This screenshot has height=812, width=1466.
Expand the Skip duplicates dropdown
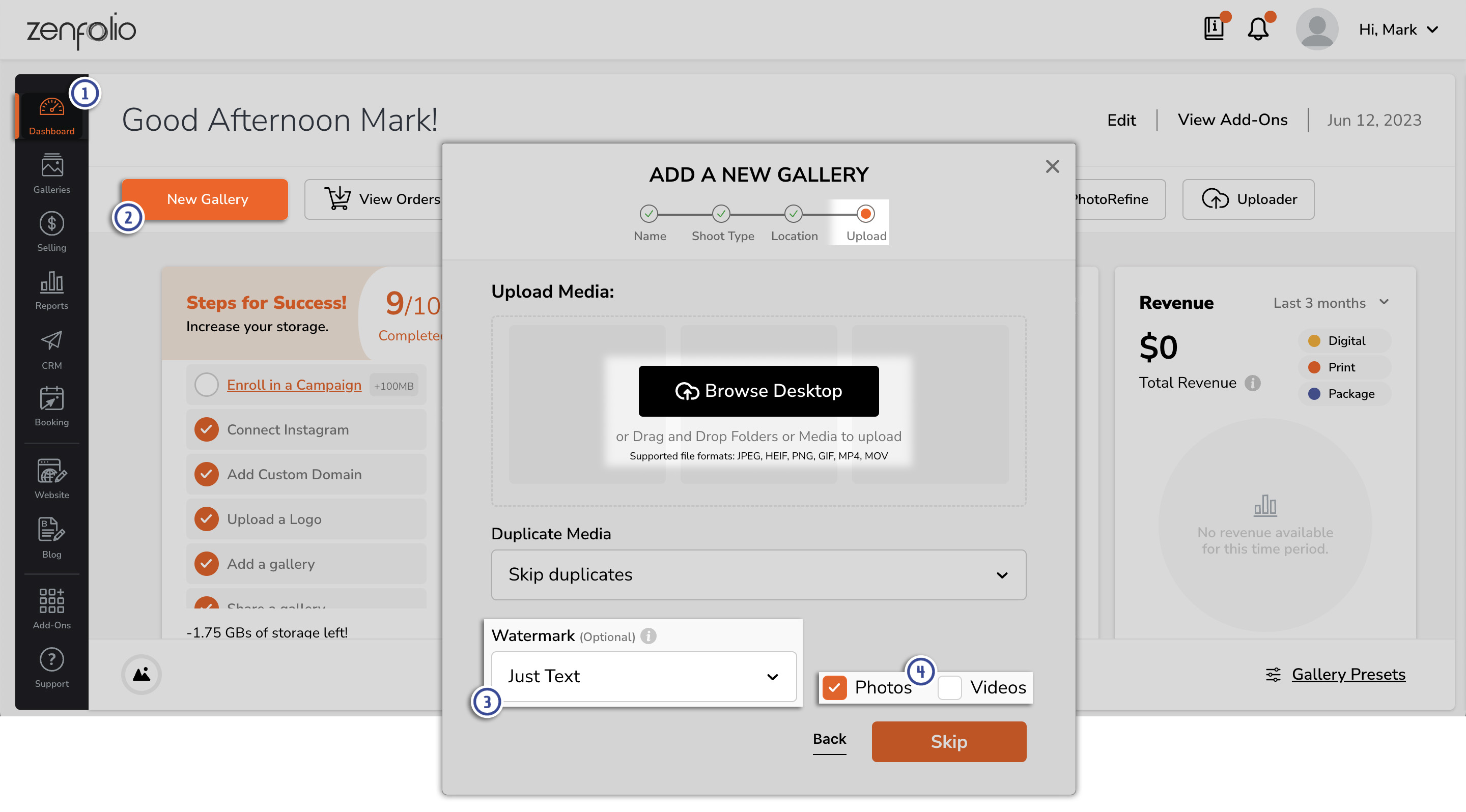[758, 574]
